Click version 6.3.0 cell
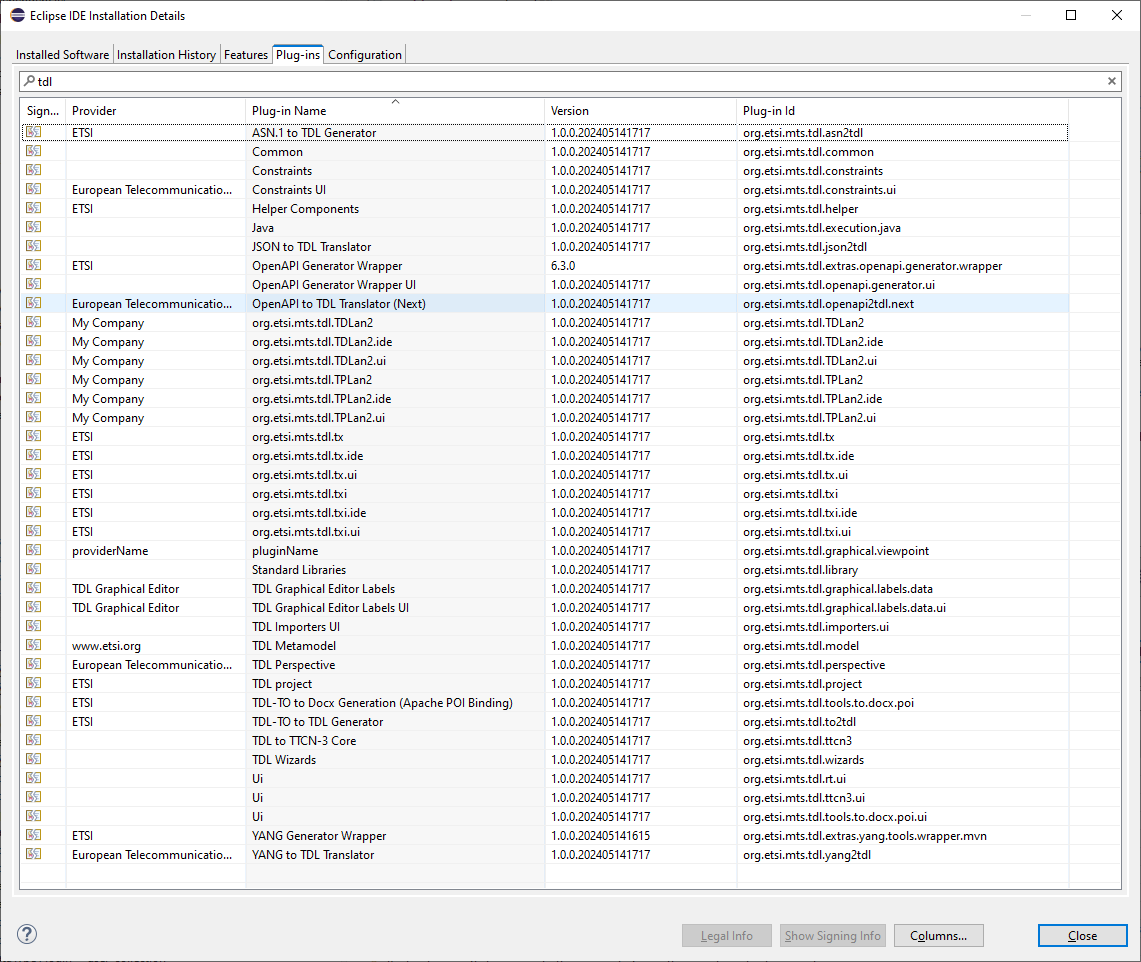Viewport: 1141px width, 962px height. click(562, 266)
